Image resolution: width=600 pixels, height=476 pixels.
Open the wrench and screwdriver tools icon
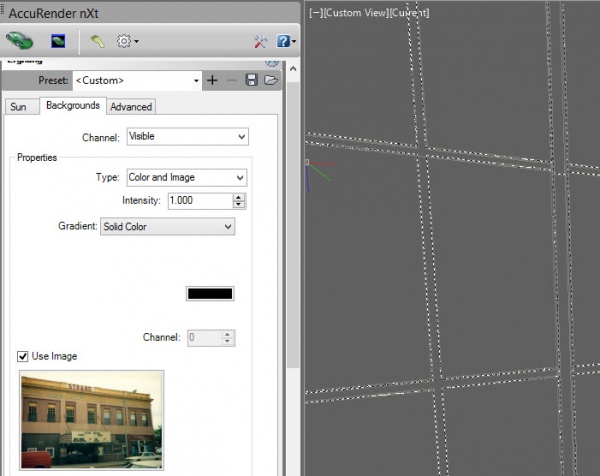tap(260, 41)
